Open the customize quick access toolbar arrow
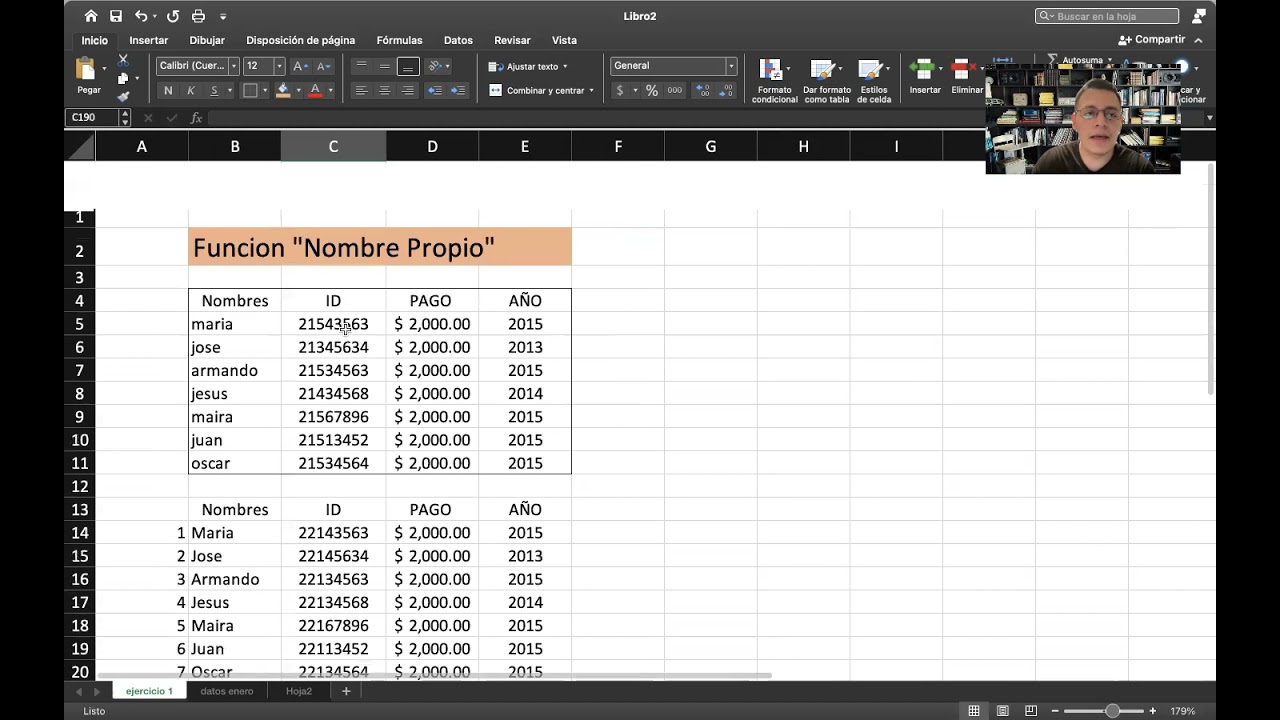 click(x=223, y=16)
